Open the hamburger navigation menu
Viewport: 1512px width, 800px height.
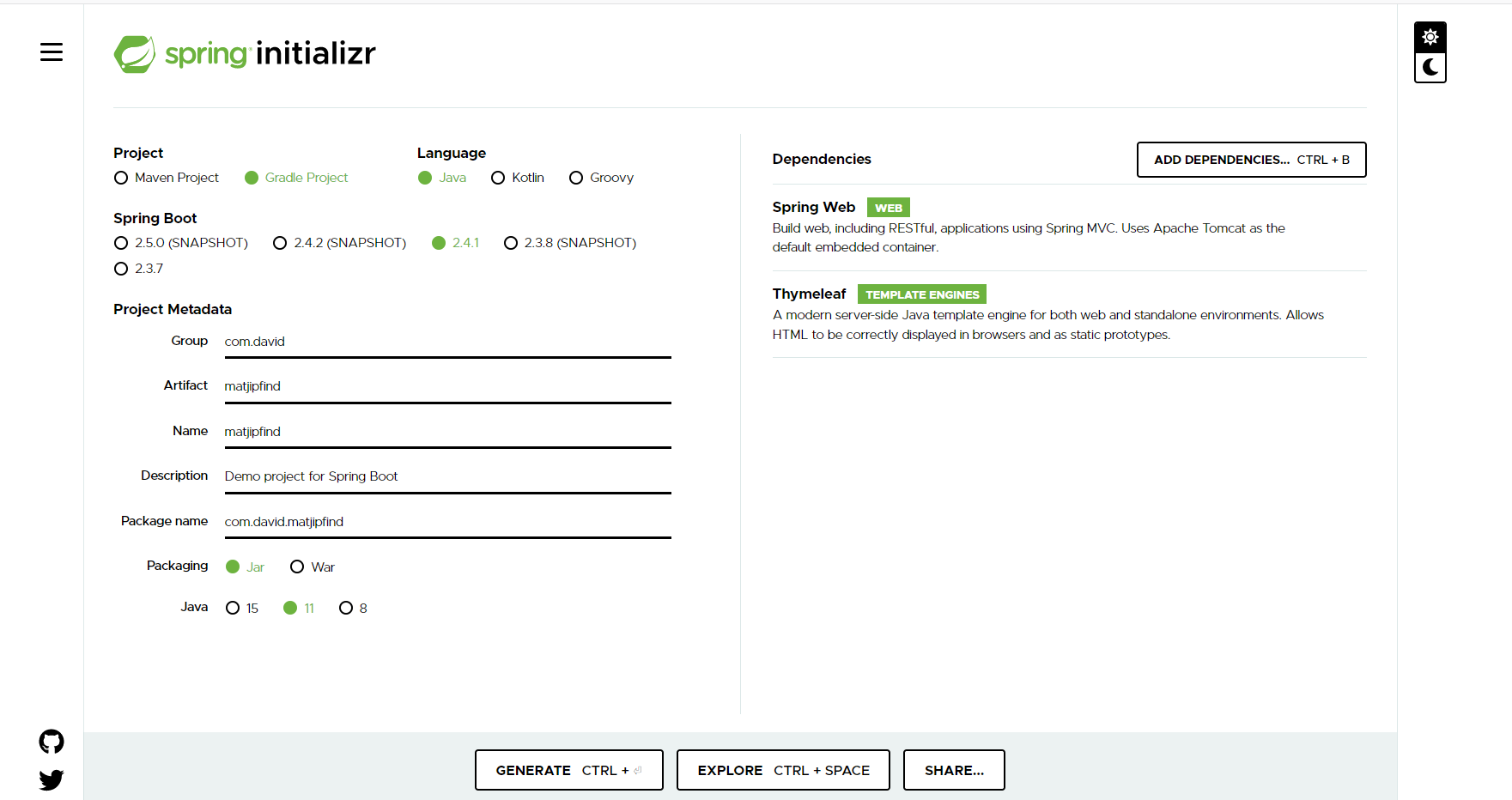(x=52, y=52)
